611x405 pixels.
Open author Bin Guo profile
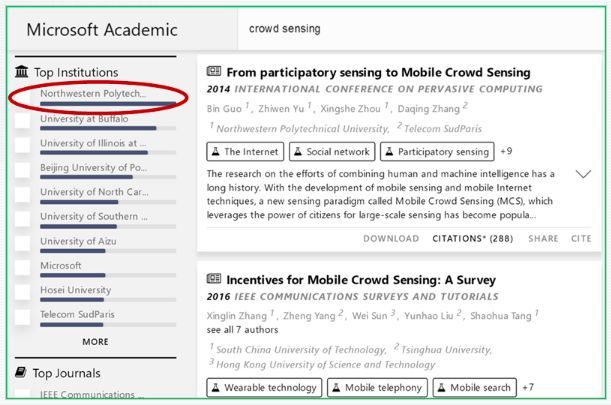click(x=224, y=108)
